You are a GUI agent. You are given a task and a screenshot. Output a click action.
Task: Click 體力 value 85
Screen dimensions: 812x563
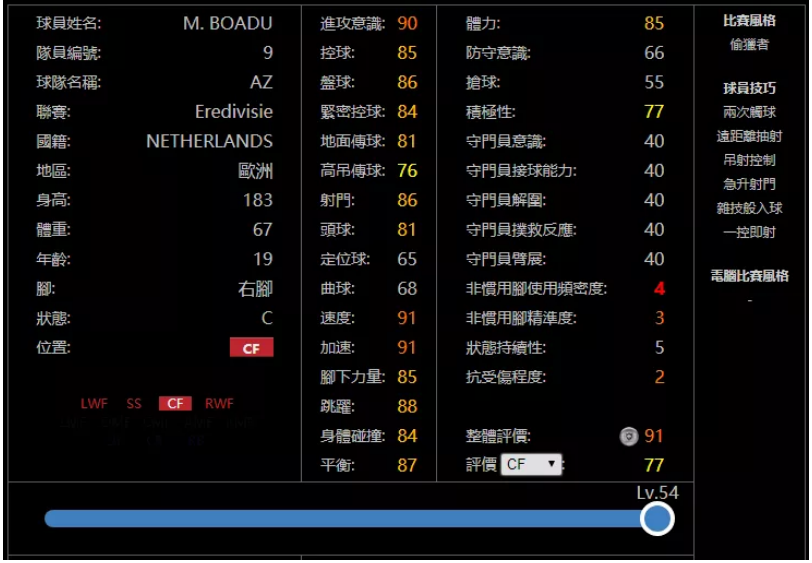point(654,23)
